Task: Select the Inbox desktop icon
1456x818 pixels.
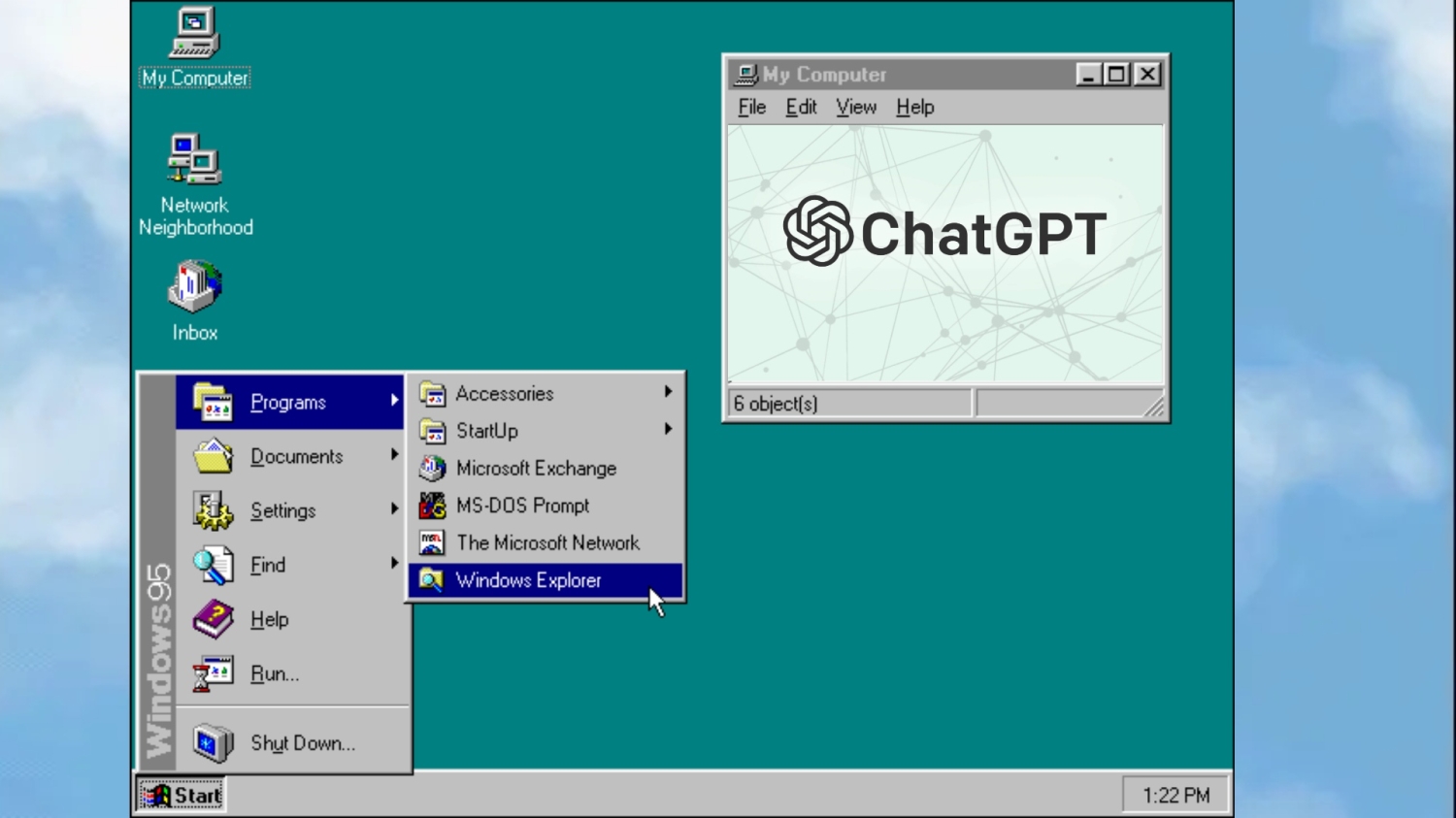Action: [x=195, y=301]
